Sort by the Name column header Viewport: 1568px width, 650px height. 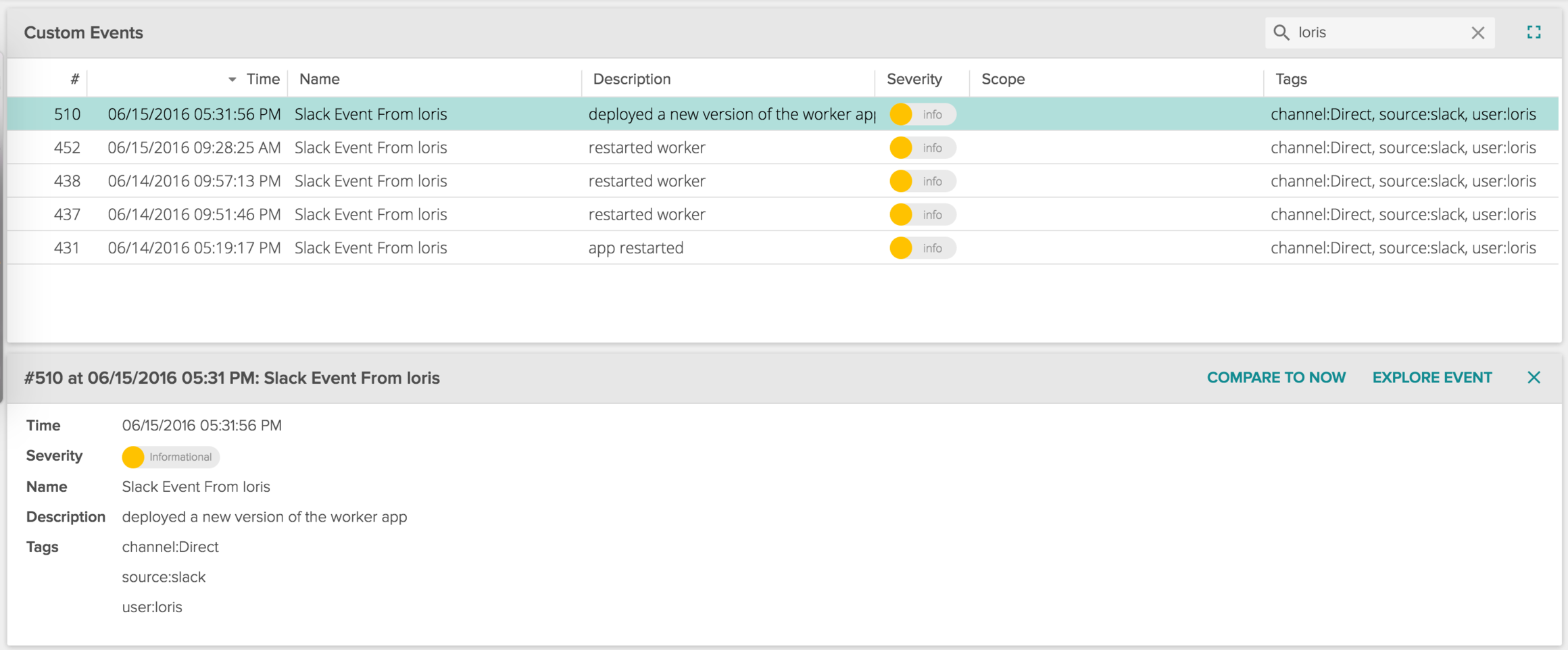319,79
